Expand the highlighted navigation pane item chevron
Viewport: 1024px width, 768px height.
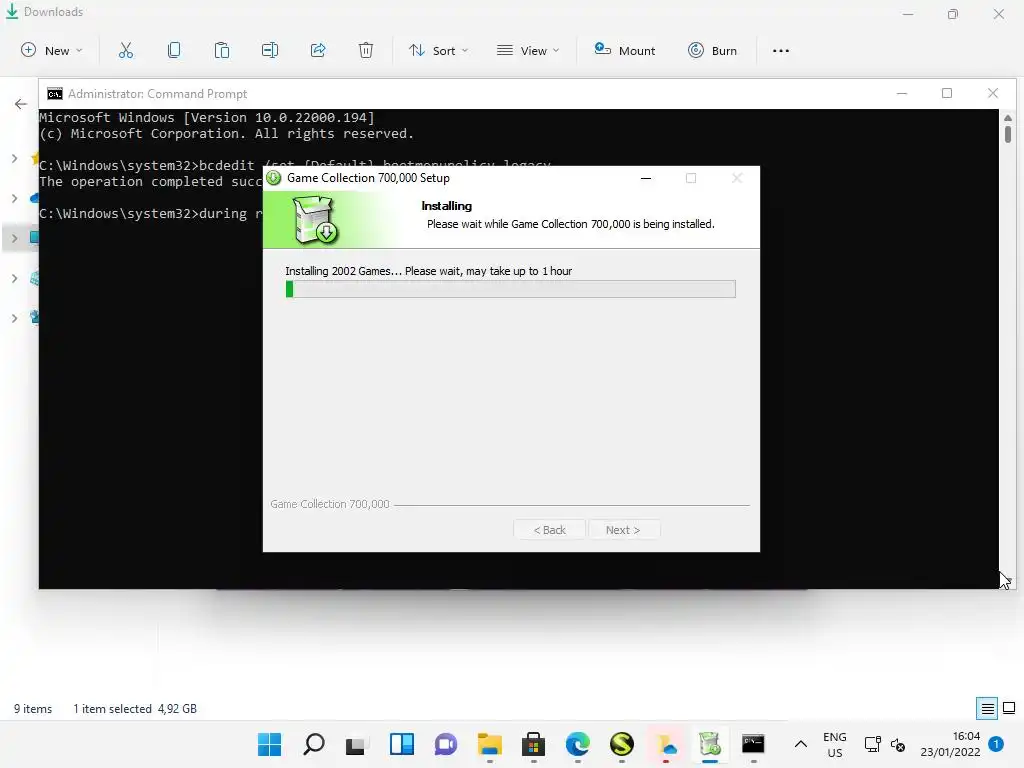pos(14,238)
